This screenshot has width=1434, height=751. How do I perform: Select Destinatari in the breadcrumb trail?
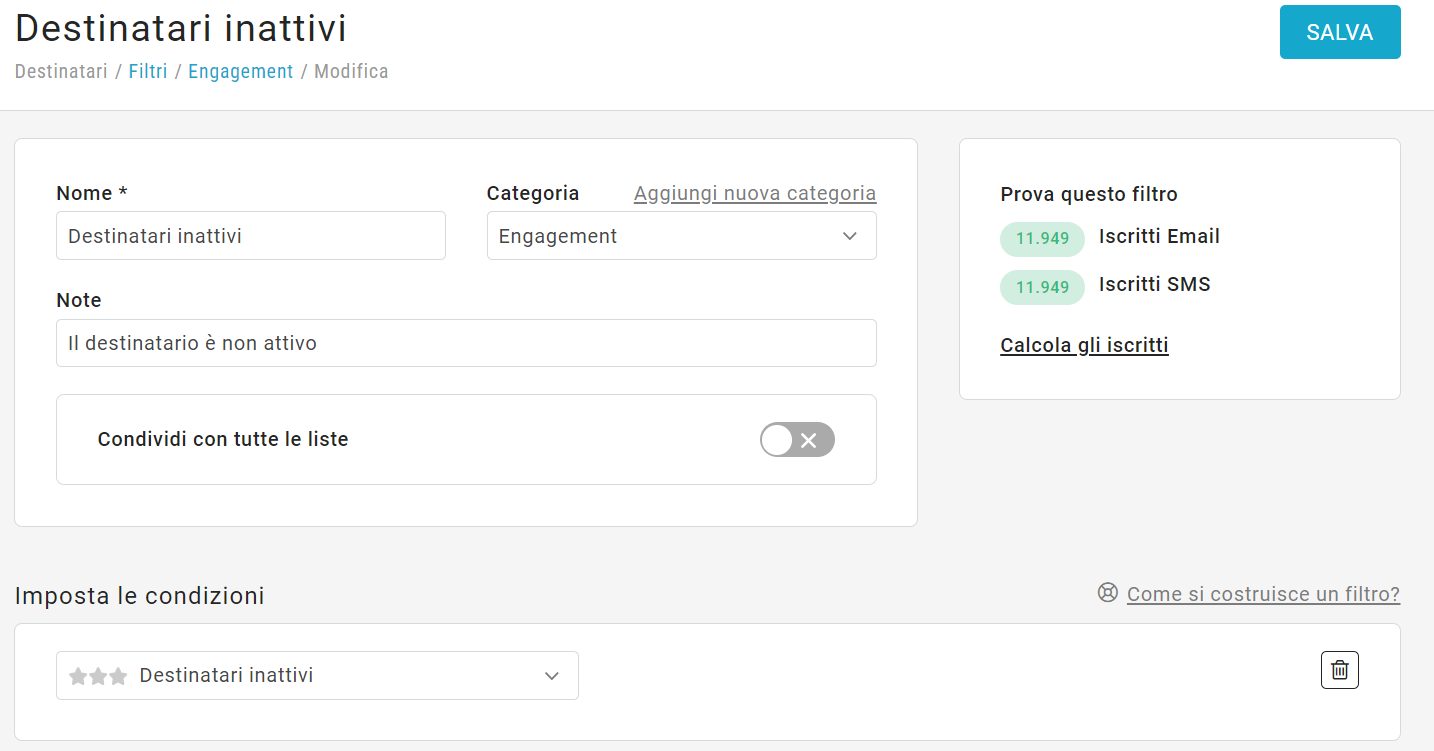[x=61, y=72]
